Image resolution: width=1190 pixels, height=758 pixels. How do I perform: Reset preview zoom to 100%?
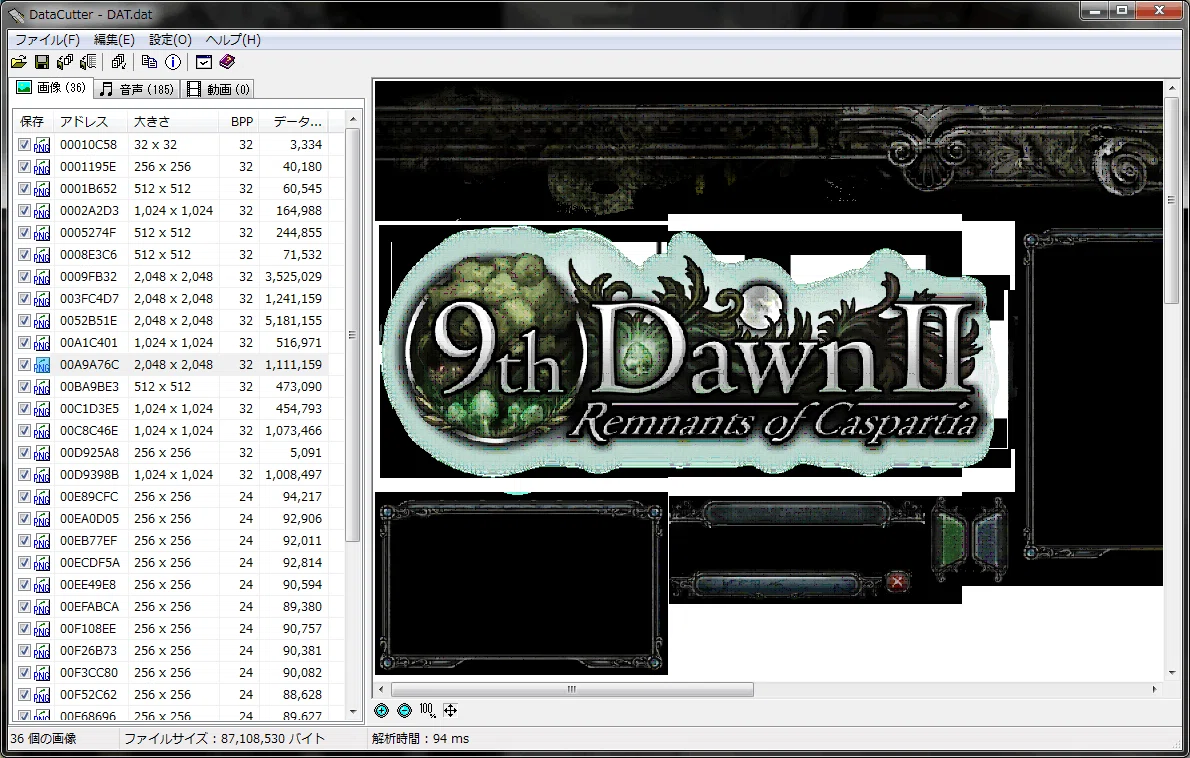[x=427, y=710]
